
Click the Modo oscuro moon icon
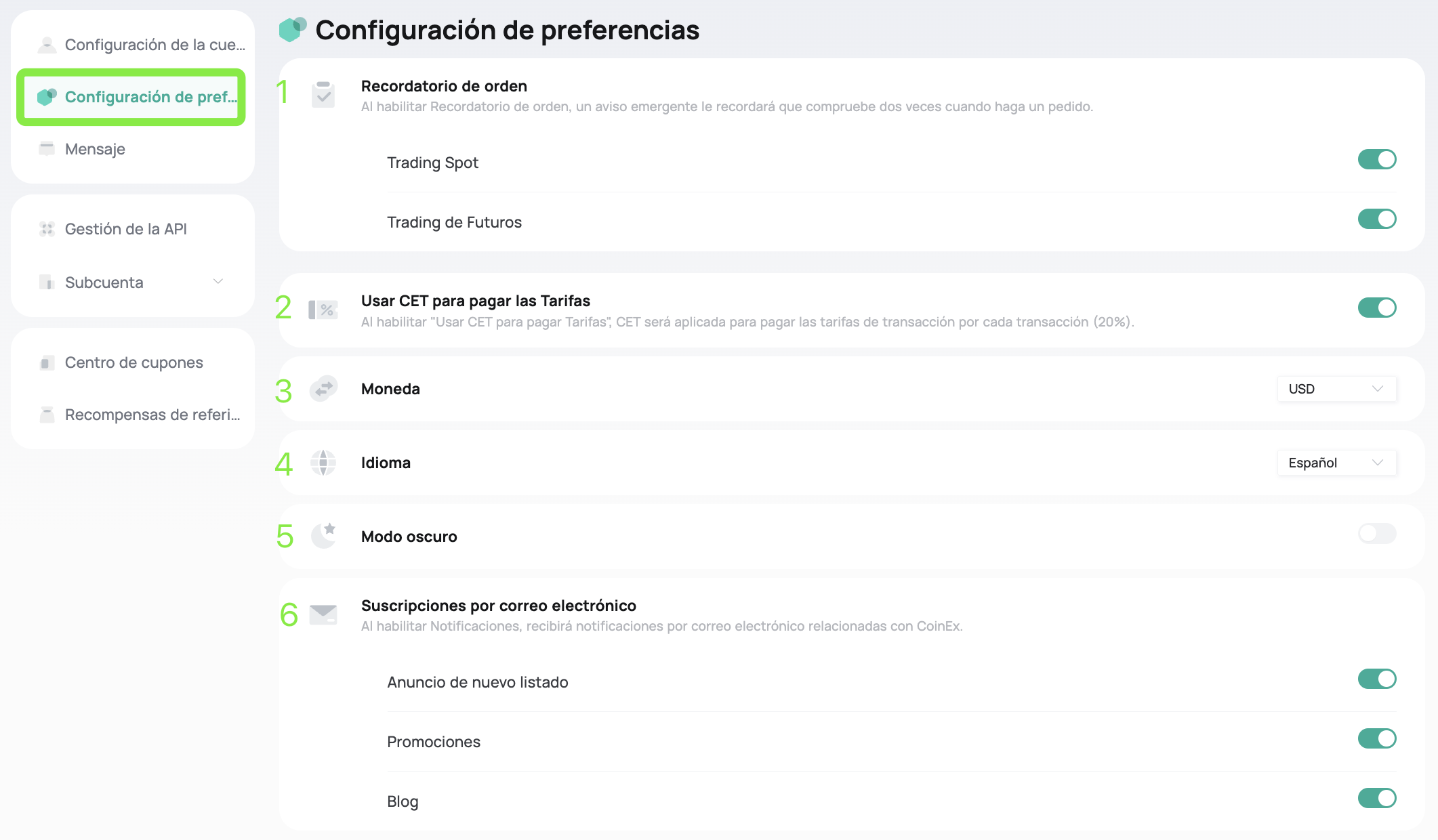[x=324, y=536]
